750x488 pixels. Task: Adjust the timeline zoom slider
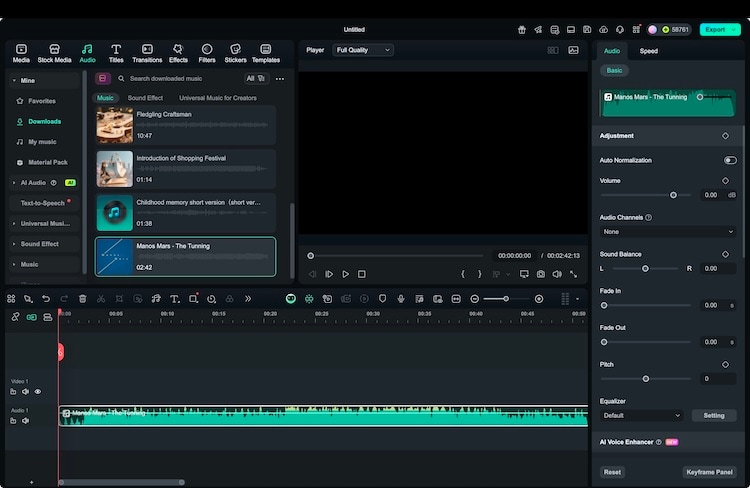coord(506,299)
